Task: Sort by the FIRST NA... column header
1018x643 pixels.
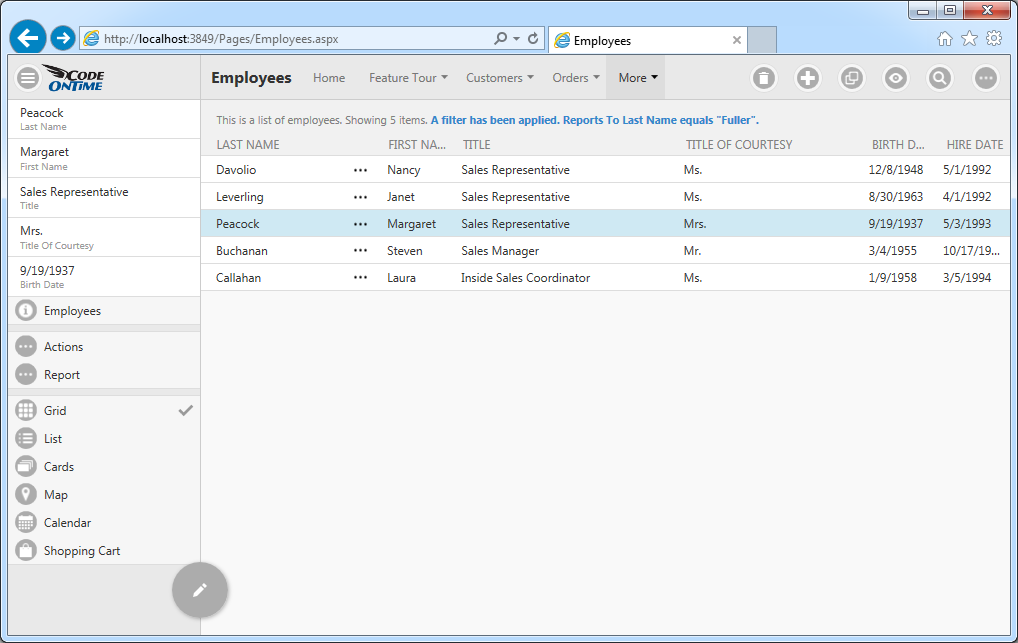Action: click(417, 145)
